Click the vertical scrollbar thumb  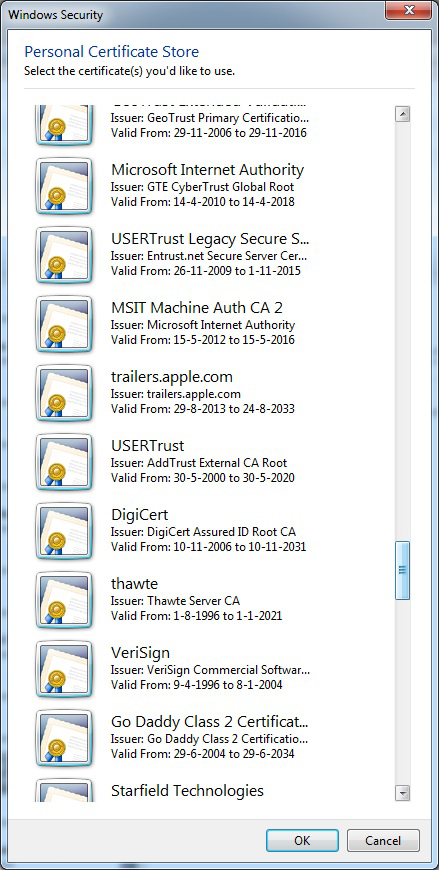point(402,570)
